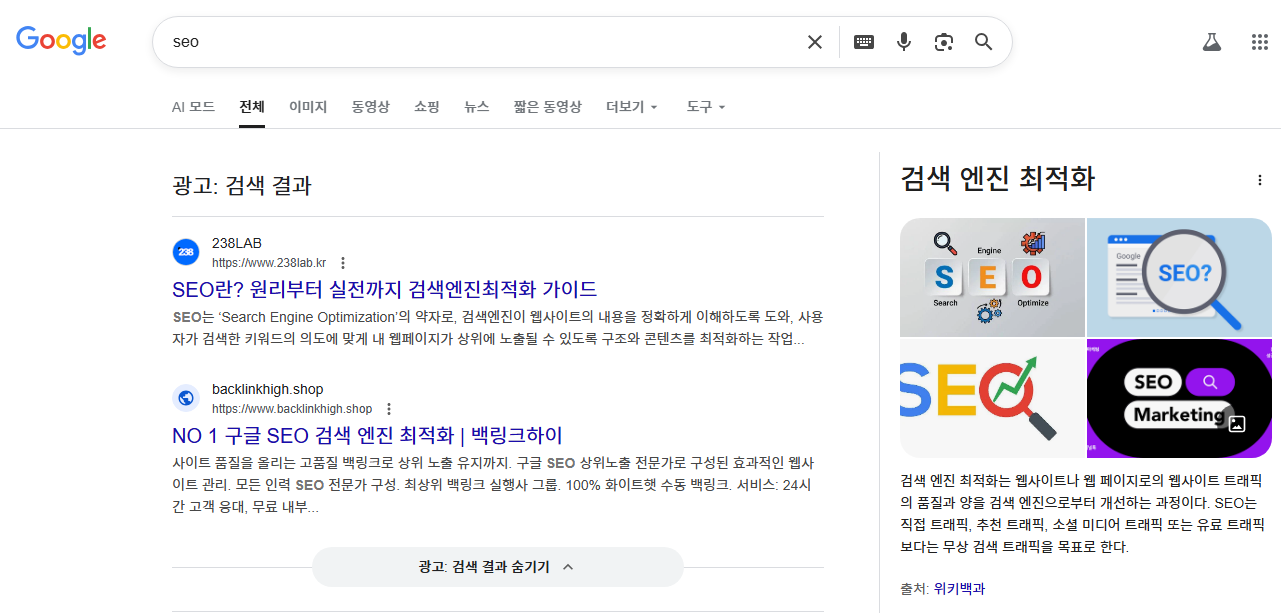Click the https://www.backlinkhigh.shop URL

(292, 409)
